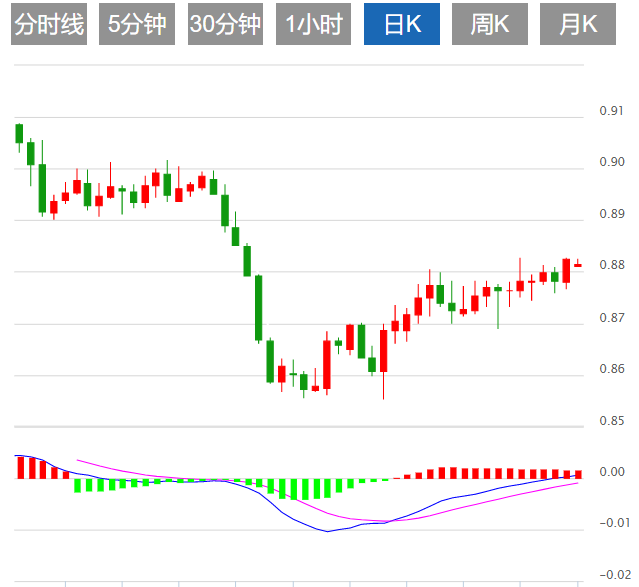Open the 1小时 interval chart

tap(313, 24)
